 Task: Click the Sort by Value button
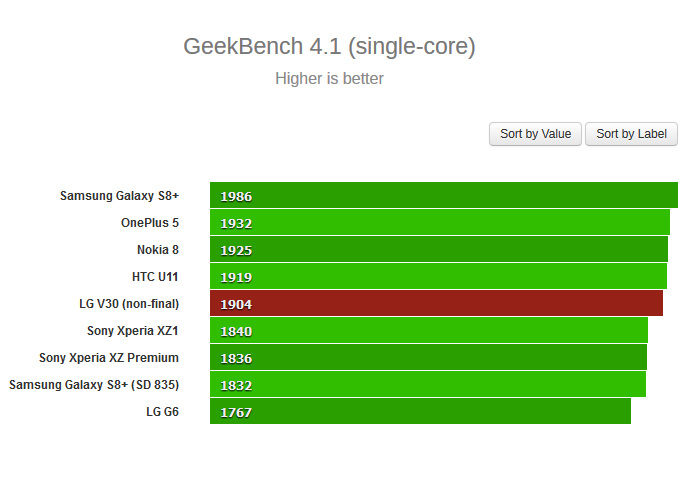(535, 134)
